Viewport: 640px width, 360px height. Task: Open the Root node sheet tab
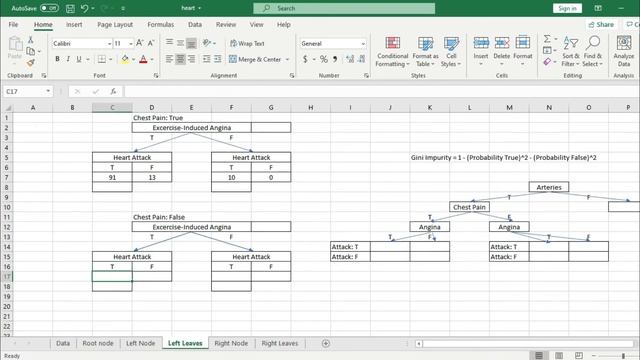[98, 343]
